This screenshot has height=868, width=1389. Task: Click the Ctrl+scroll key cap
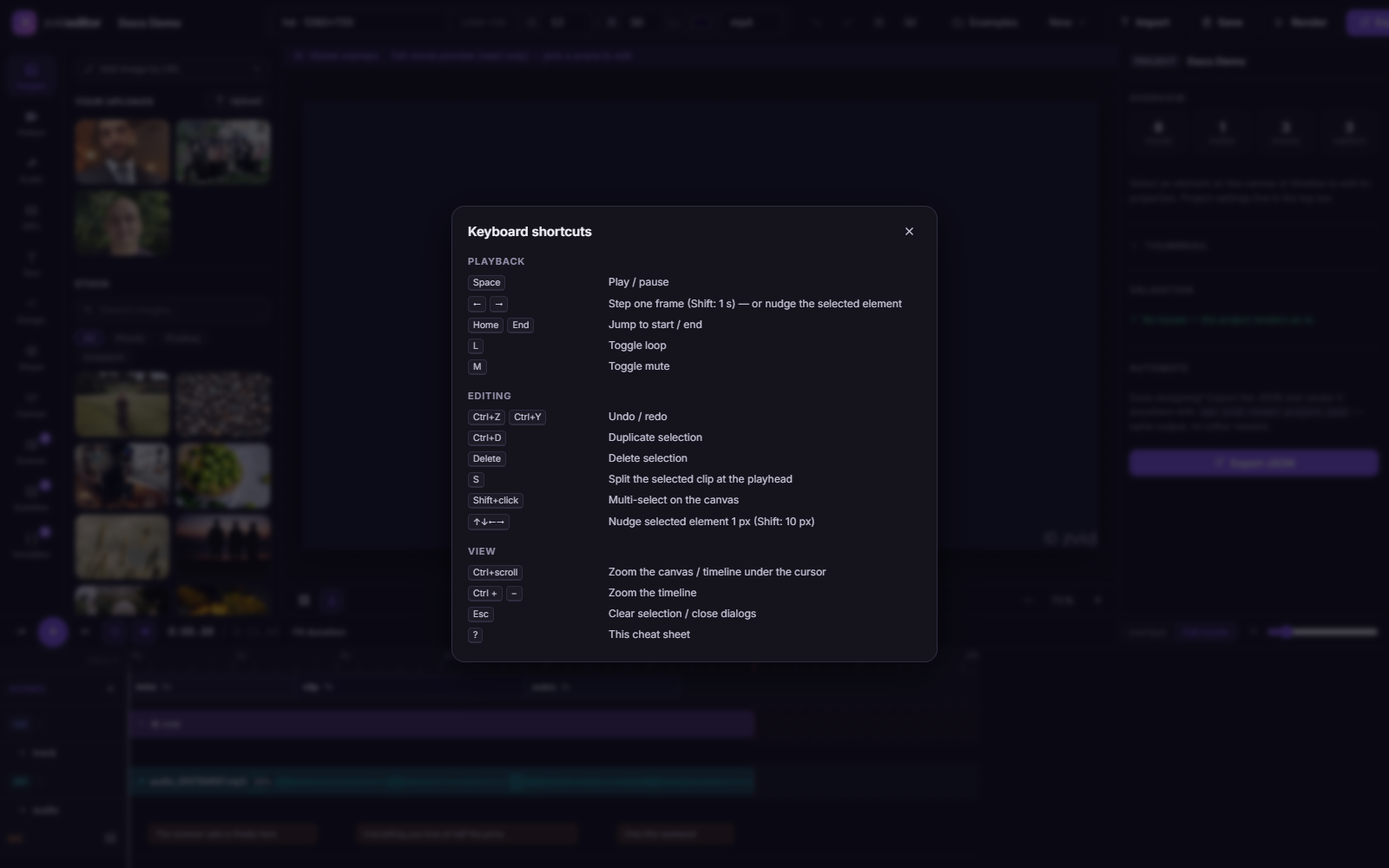click(495, 573)
